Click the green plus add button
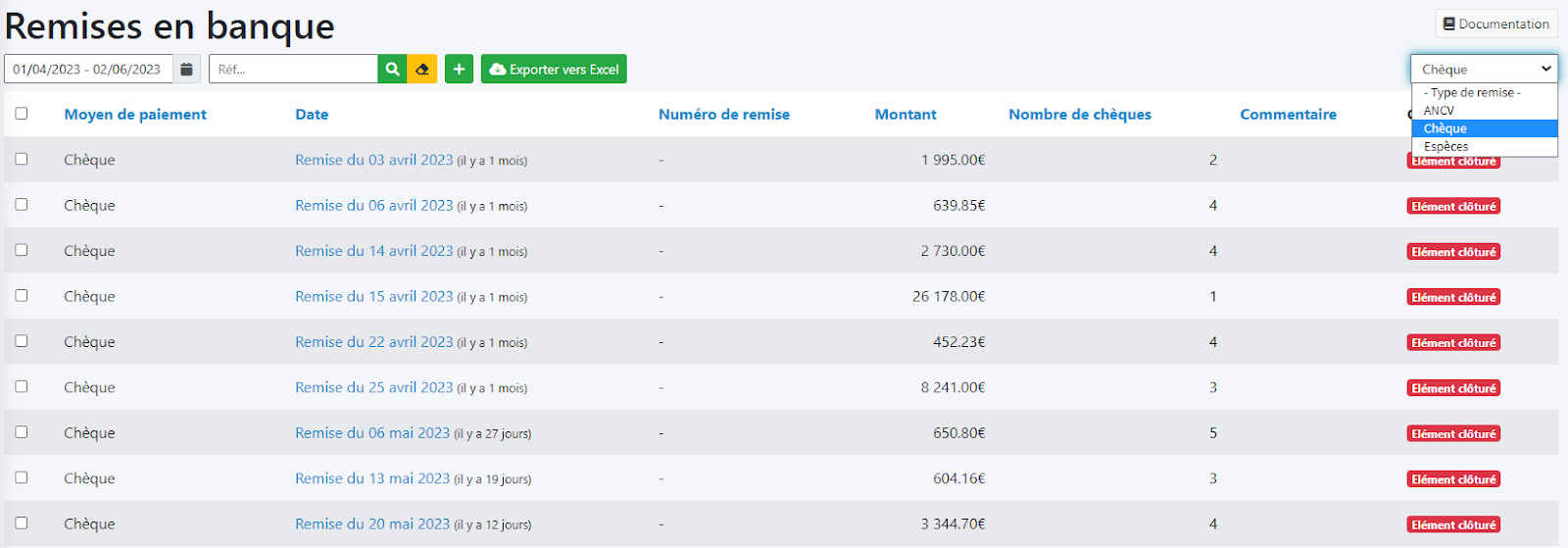 click(459, 70)
